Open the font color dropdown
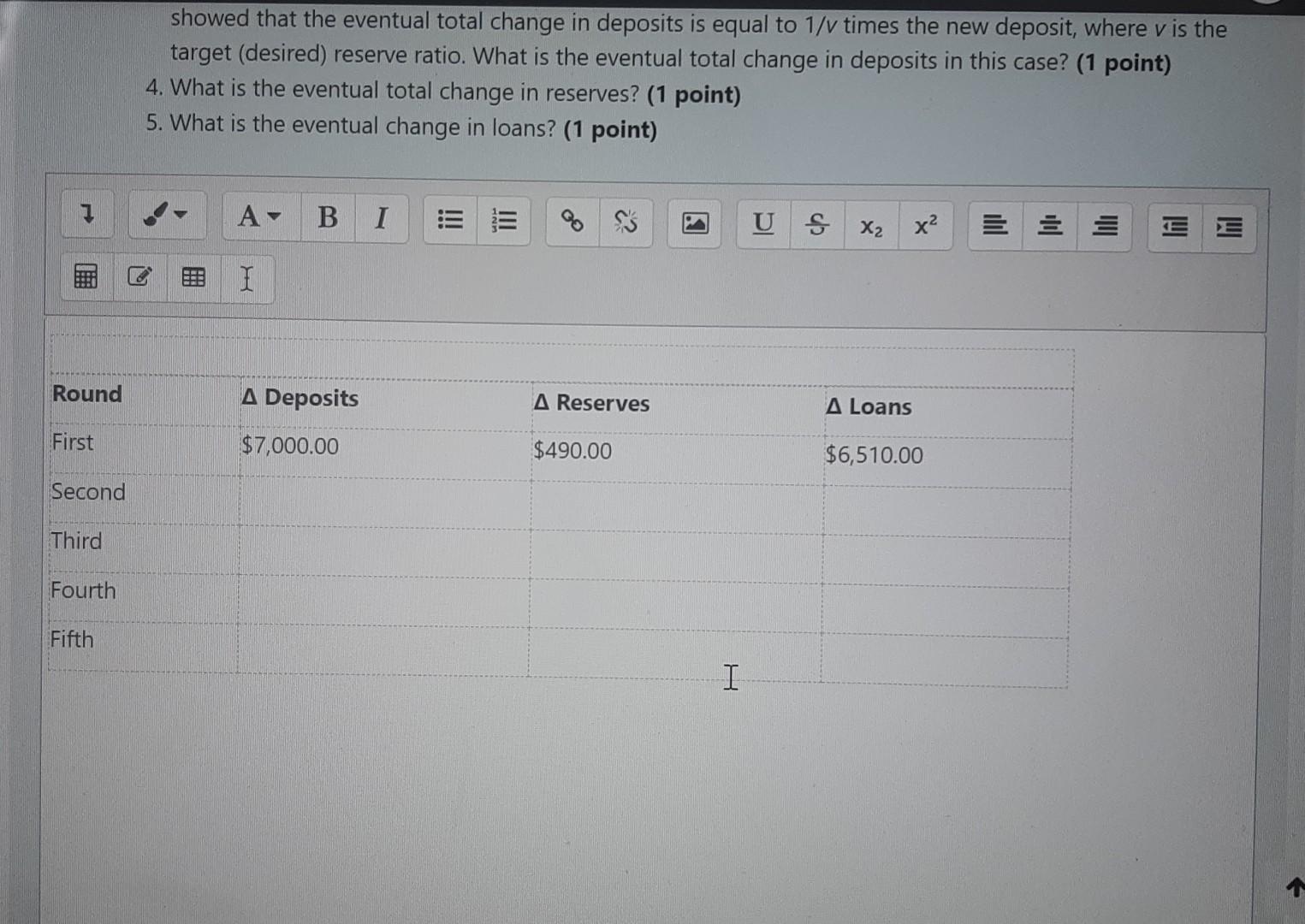 click(259, 216)
